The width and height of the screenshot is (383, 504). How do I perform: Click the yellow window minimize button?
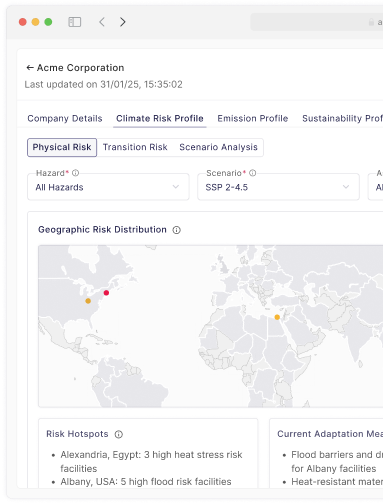(35, 22)
